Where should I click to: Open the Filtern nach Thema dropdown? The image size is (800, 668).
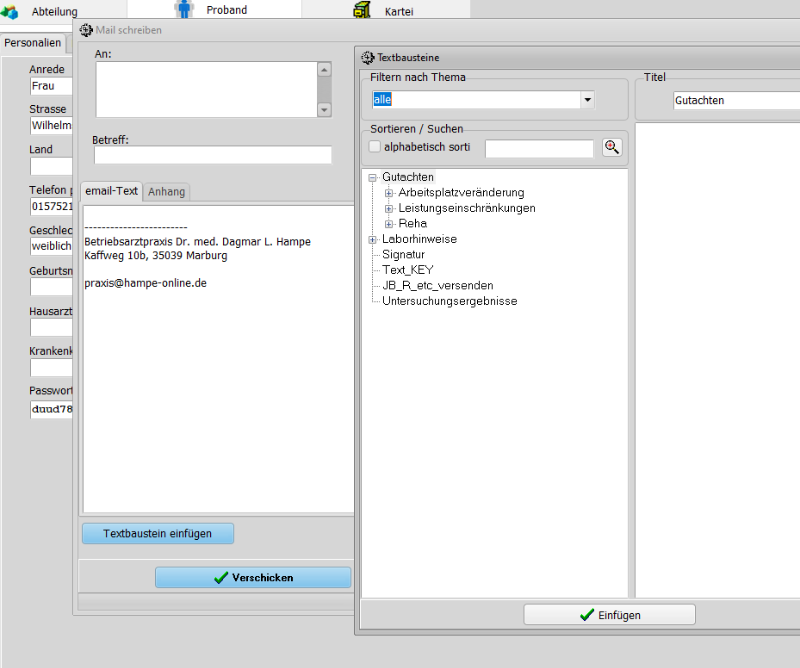(588, 100)
